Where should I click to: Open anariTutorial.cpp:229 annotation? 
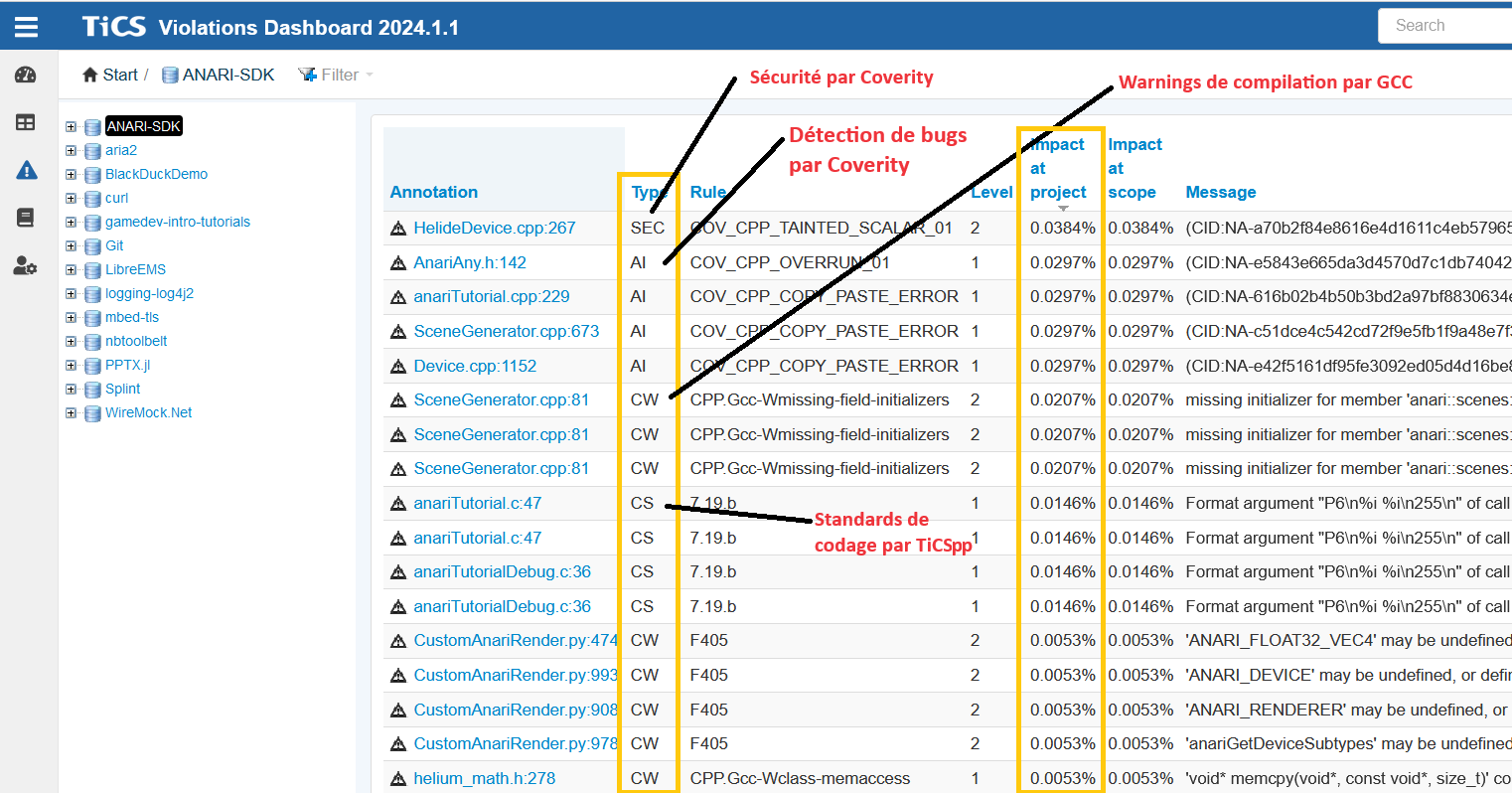492,296
